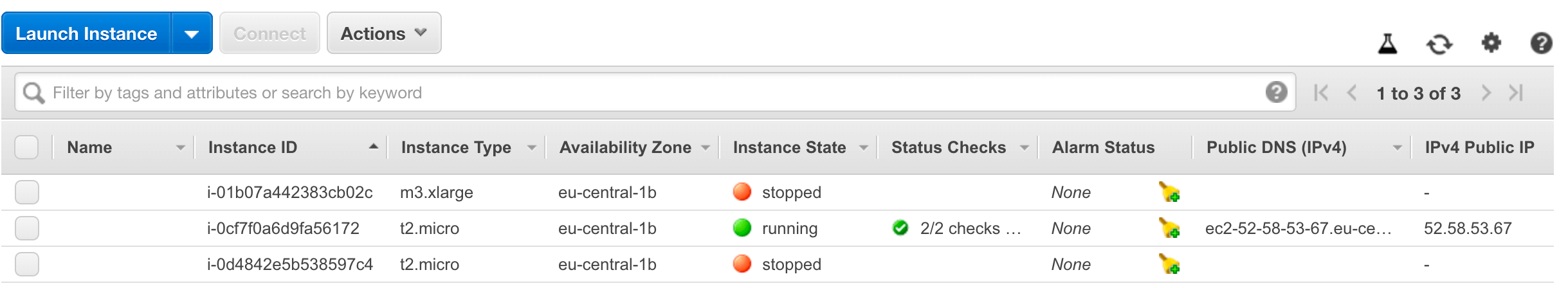Sort by the Instance ID column
Image resolution: width=1568 pixels, height=288 pixels.
click(x=252, y=147)
